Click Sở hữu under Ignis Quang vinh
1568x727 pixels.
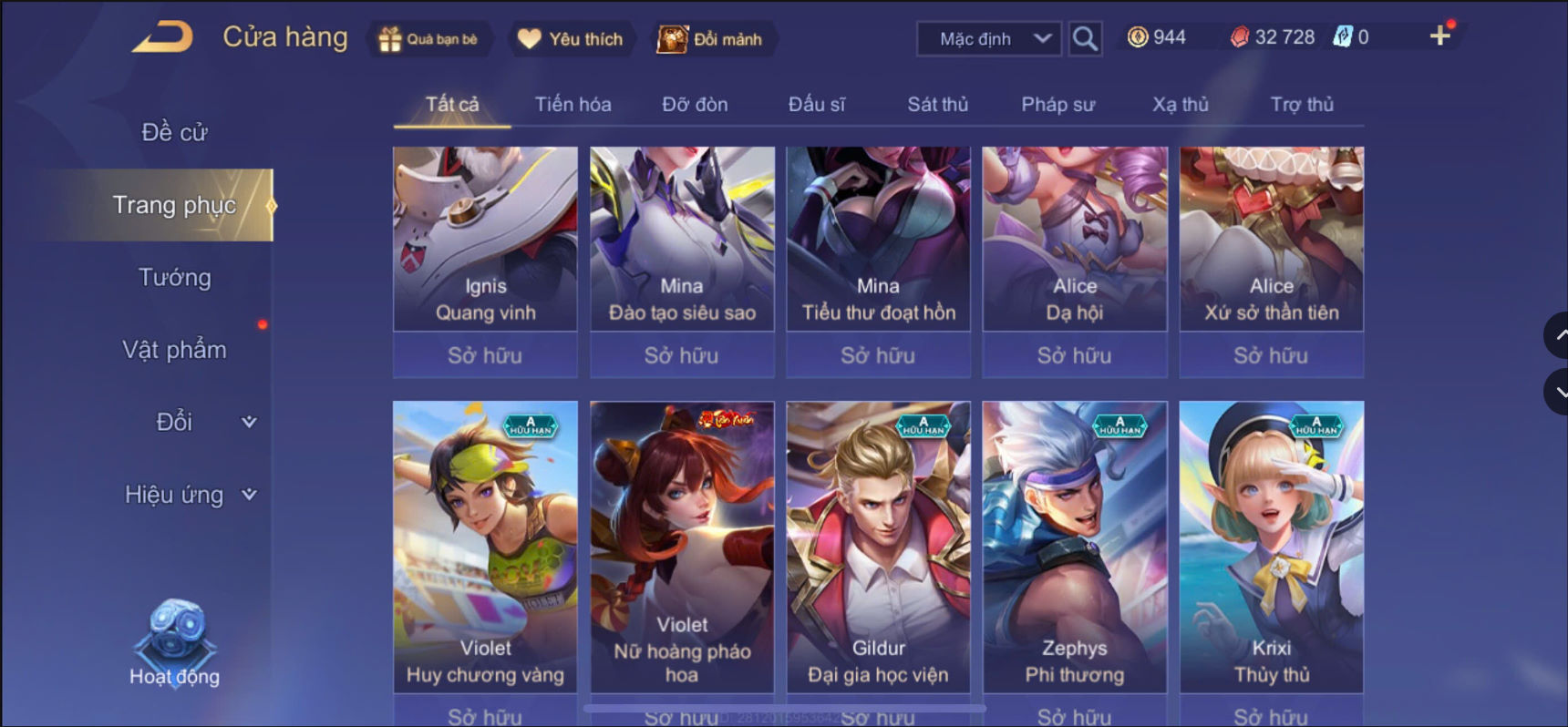pyautogui.click(x=485, y=355)
